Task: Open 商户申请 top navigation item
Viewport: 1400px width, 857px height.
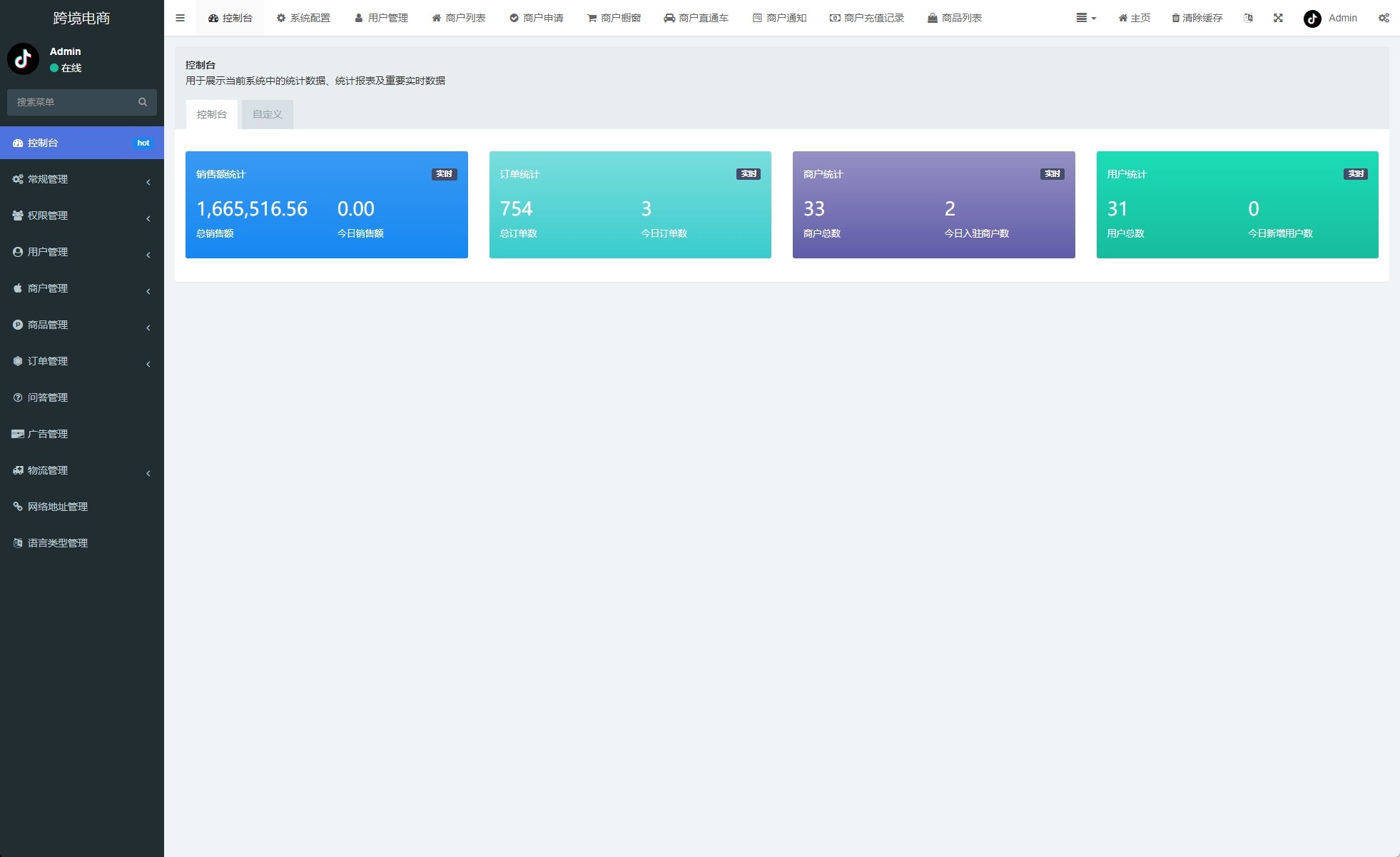Action: click(x=540, y=18)
